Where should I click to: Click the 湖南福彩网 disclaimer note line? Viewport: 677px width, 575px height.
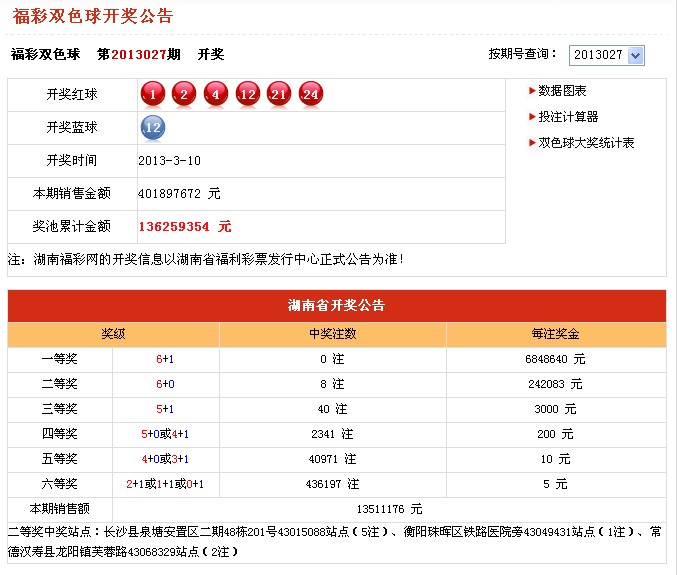(x=206, y=259)
